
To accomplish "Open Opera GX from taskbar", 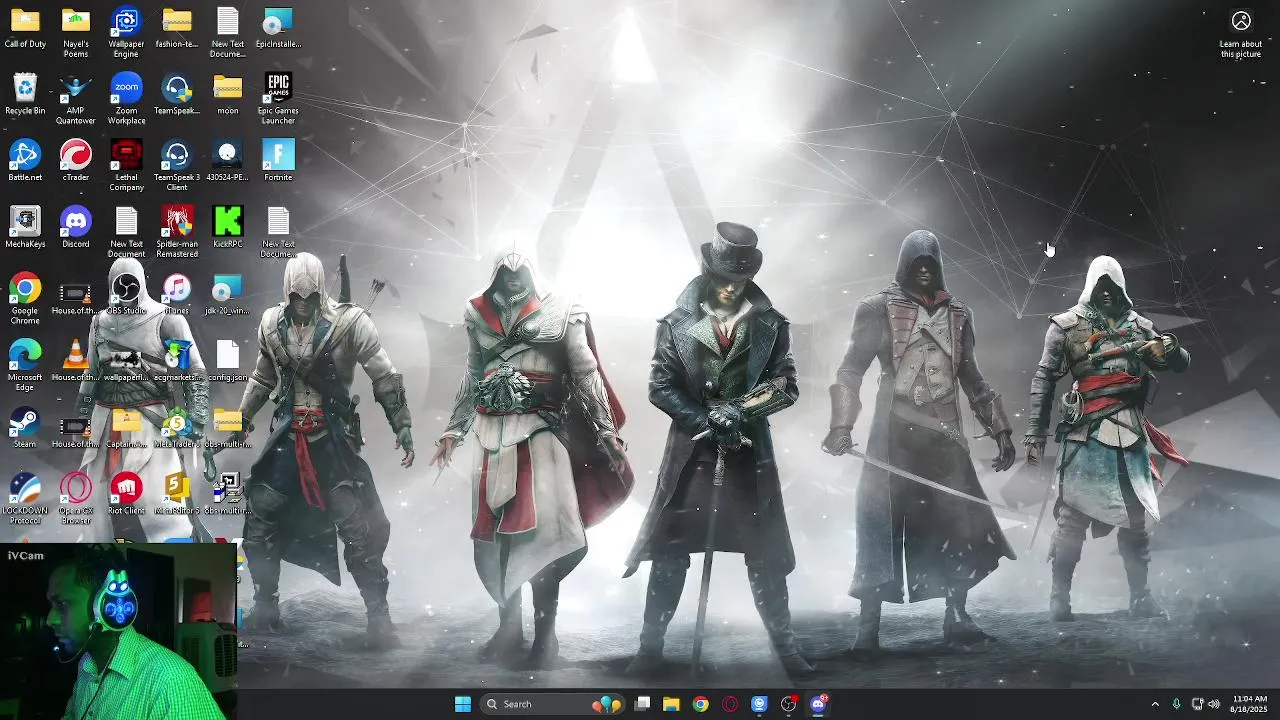I will (730, 704).
